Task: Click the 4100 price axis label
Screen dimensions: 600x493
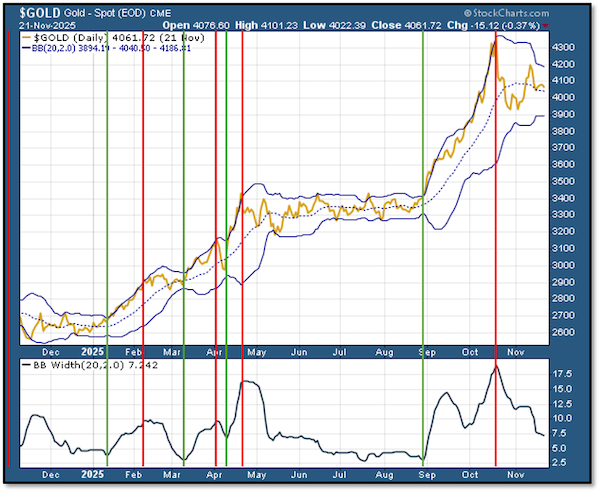Action: click(563, 80)
